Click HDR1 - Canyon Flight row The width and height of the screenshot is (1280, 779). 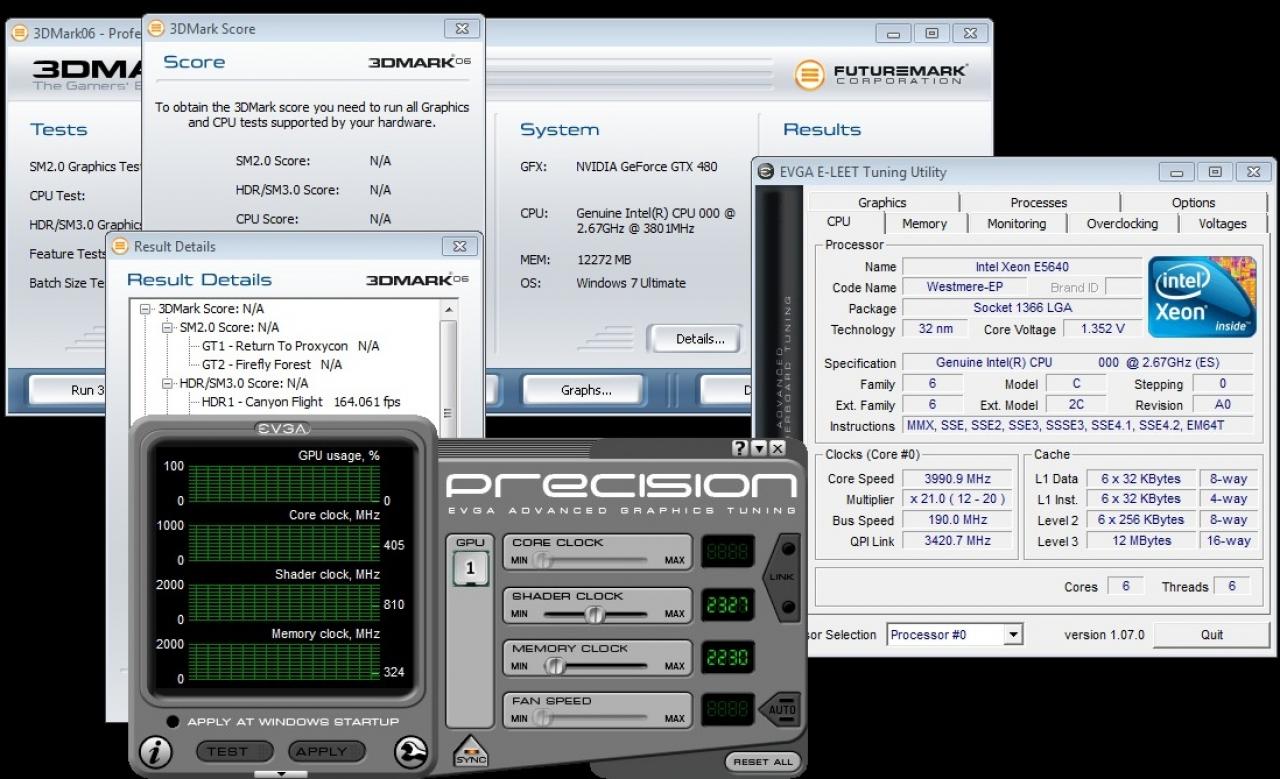tap(301, 402)
